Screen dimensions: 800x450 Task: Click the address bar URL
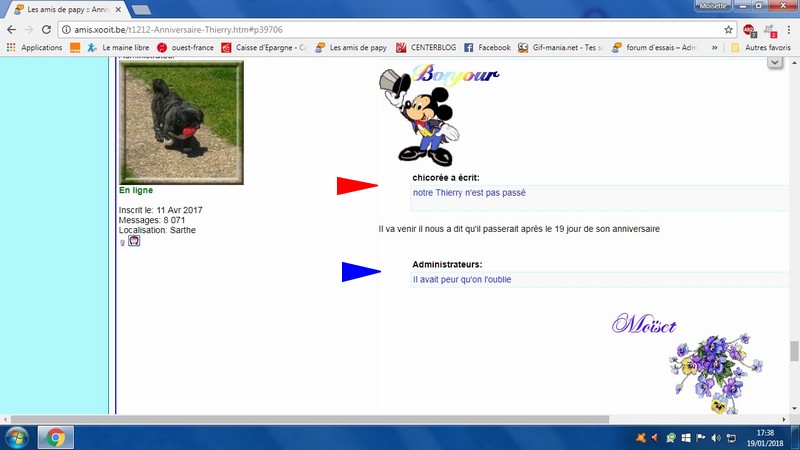click(x=179, y=30)
